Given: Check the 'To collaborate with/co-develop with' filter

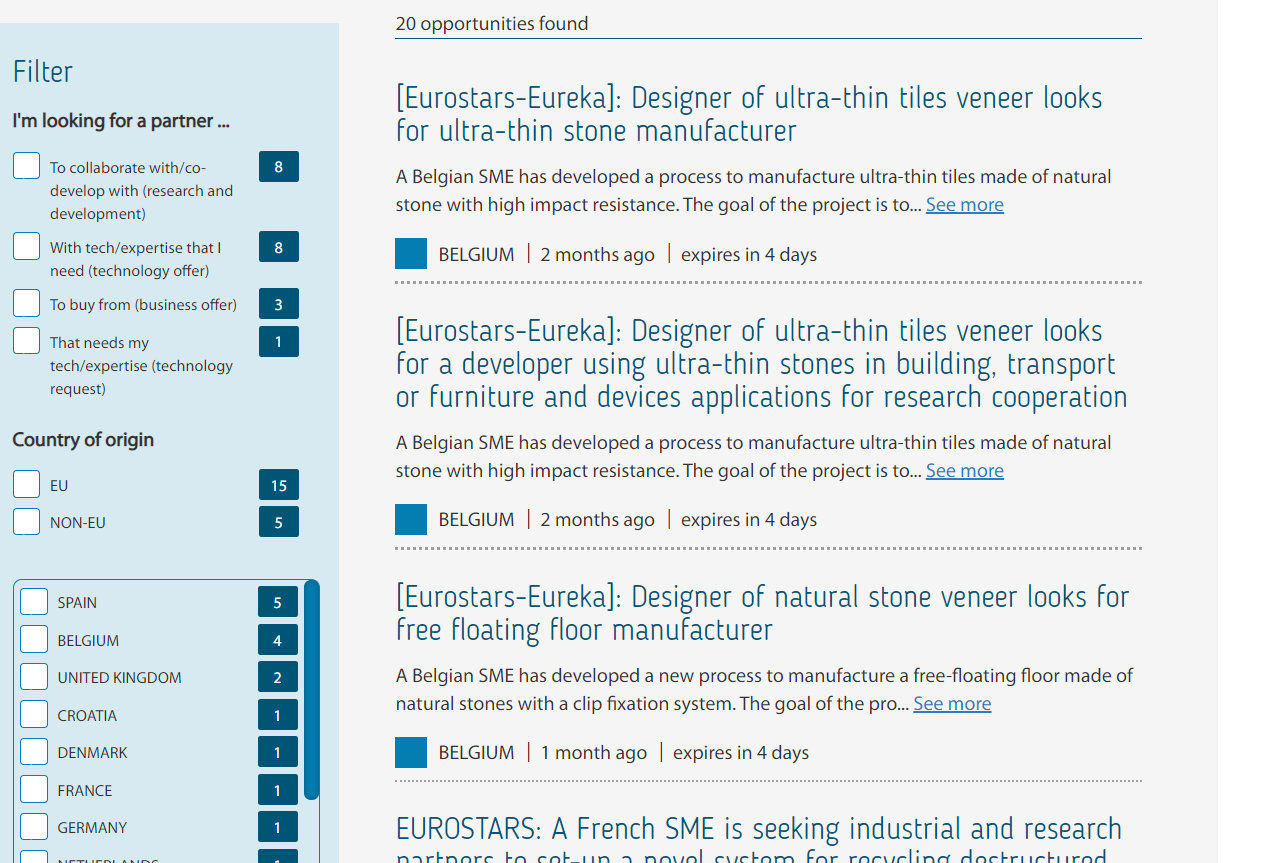Looking at the screenshot, I should coord(27,166).
